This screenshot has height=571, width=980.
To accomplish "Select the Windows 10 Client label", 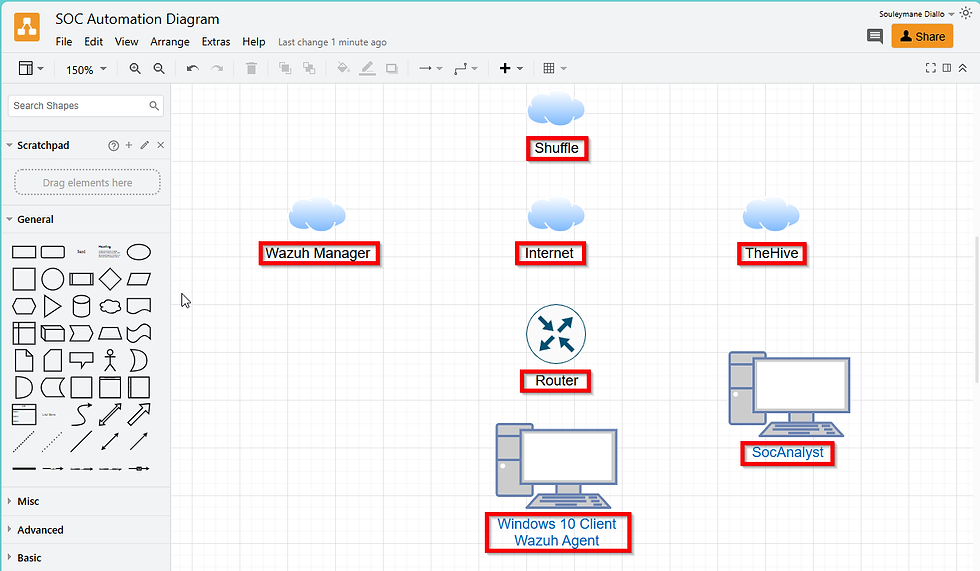I will [x=557, y=532].
